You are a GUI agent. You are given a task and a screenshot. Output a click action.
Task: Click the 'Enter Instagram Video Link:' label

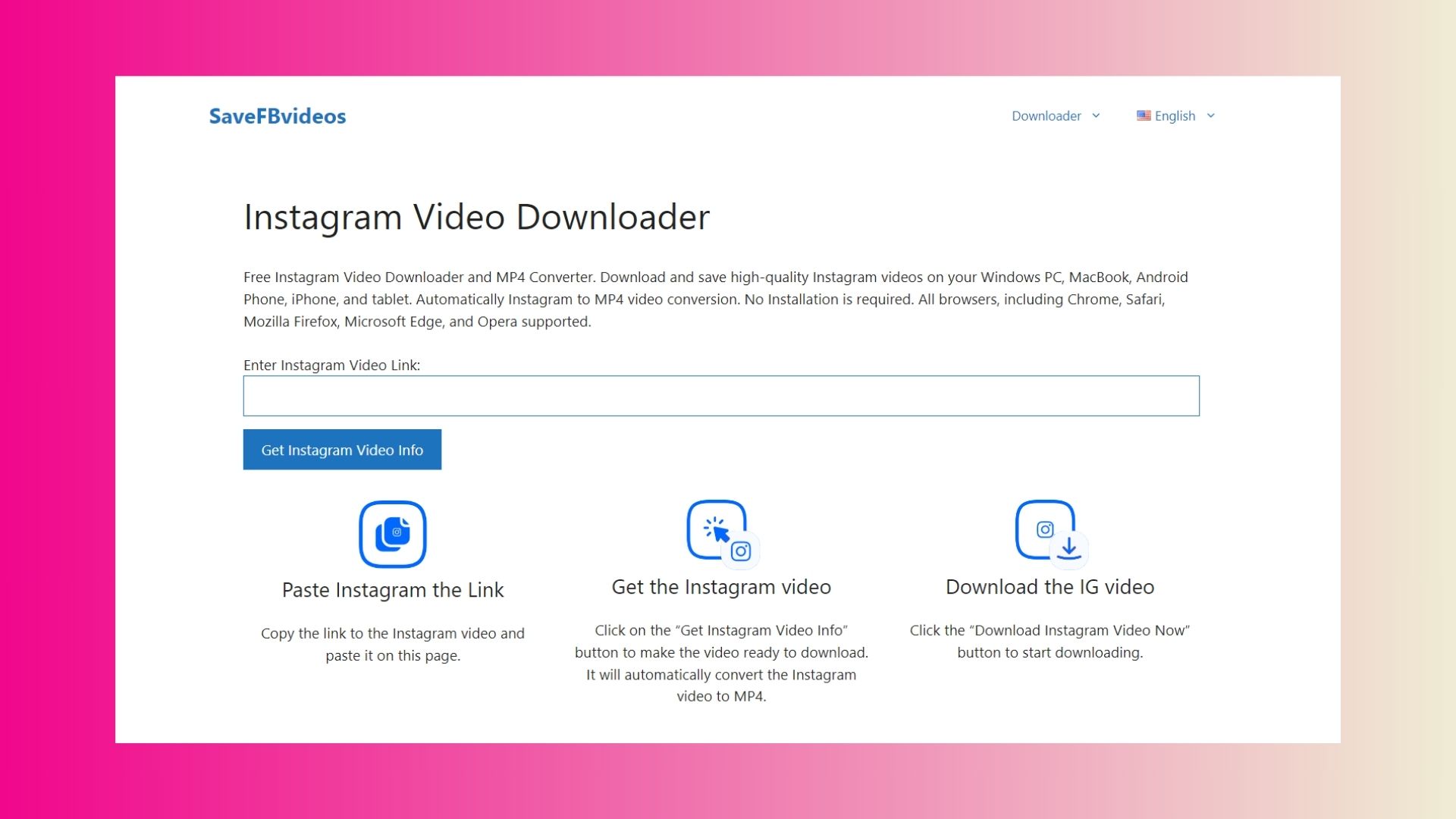331,365
